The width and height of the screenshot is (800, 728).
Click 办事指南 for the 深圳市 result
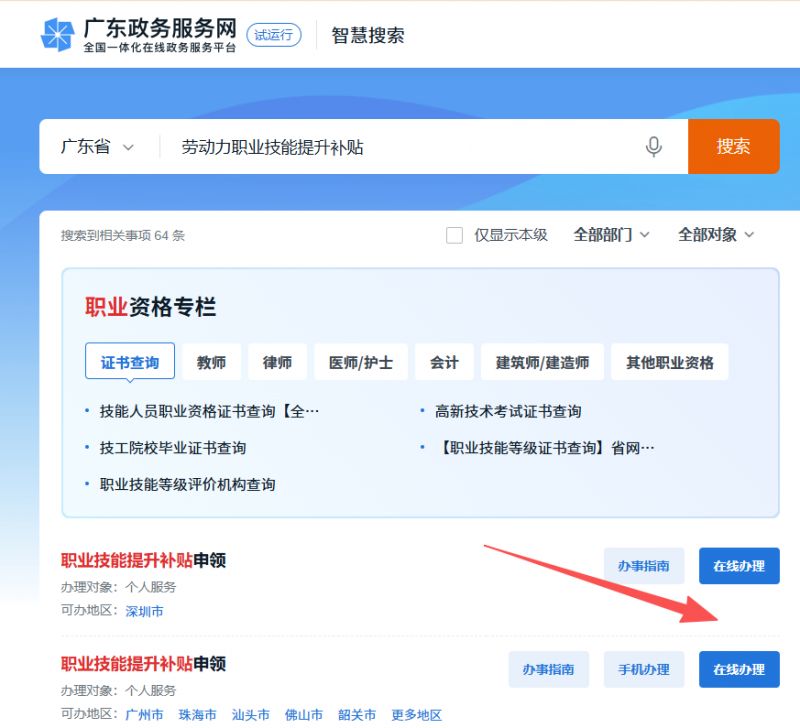[643, 566]
